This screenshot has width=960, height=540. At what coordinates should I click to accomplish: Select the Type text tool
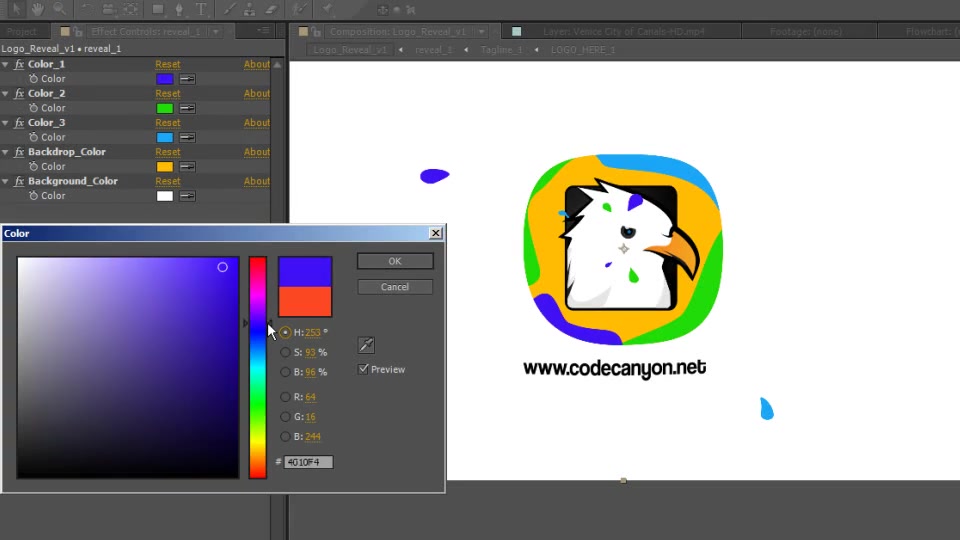click(x=201, y=9)
